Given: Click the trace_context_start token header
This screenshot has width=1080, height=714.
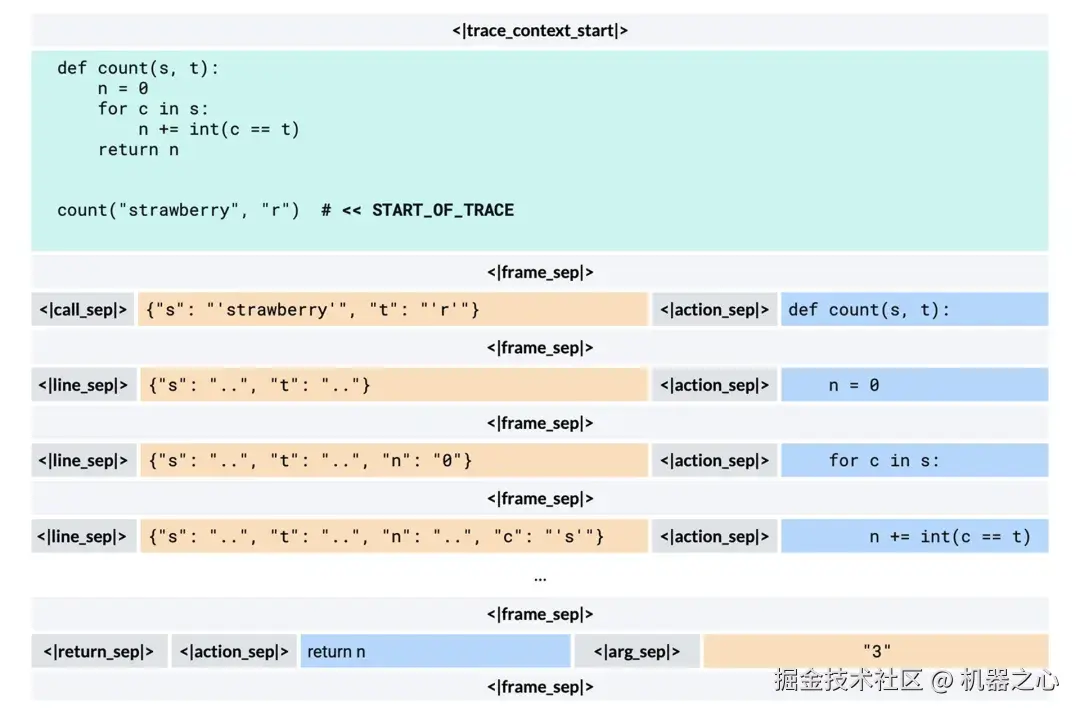Looking at the screenshot, I should coord(539,30).
